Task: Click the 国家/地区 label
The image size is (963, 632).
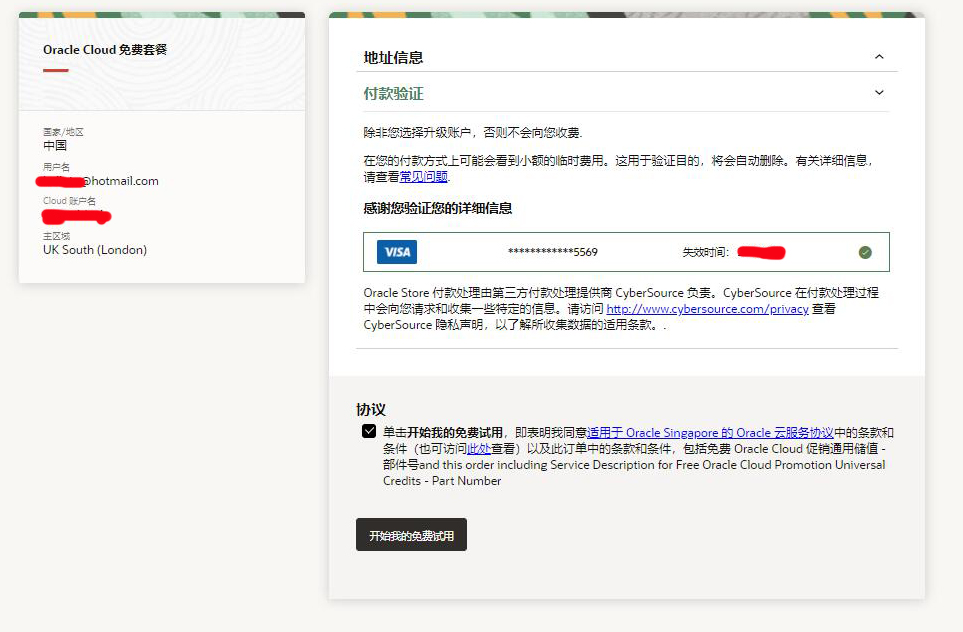Action: pyautogui.click(x=63, y=132)
